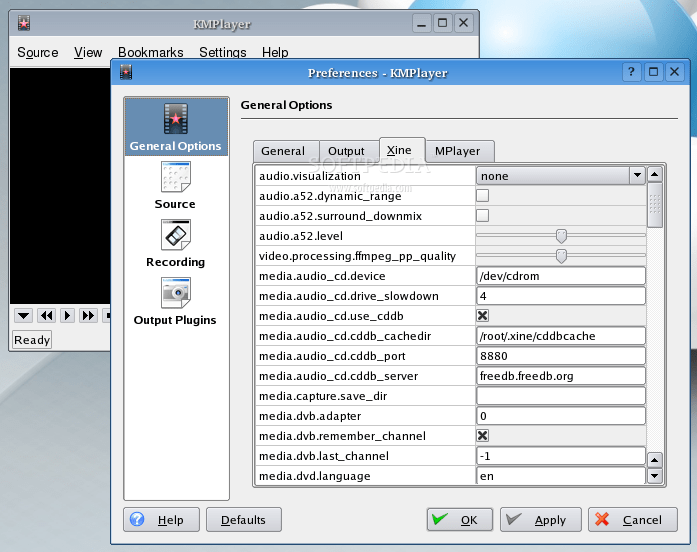Click General Options heading text

point(286,105)
